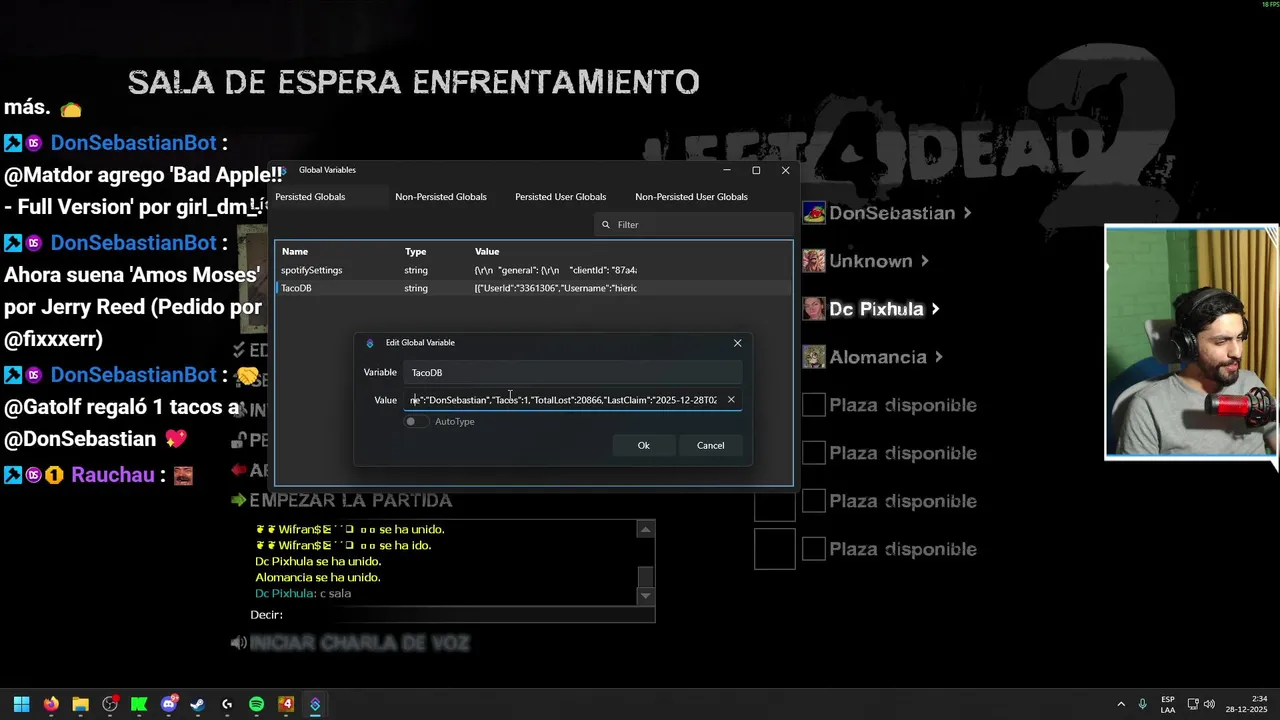Sort variables by the Value column header

point(487,252)
